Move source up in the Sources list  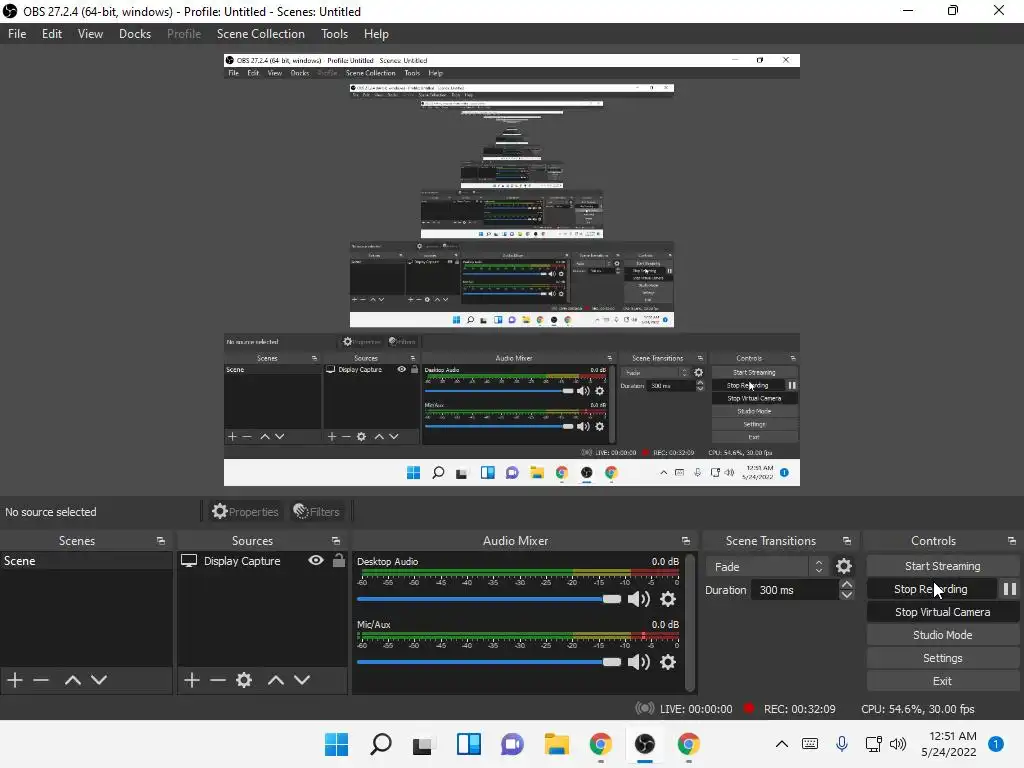pos(276,680)
